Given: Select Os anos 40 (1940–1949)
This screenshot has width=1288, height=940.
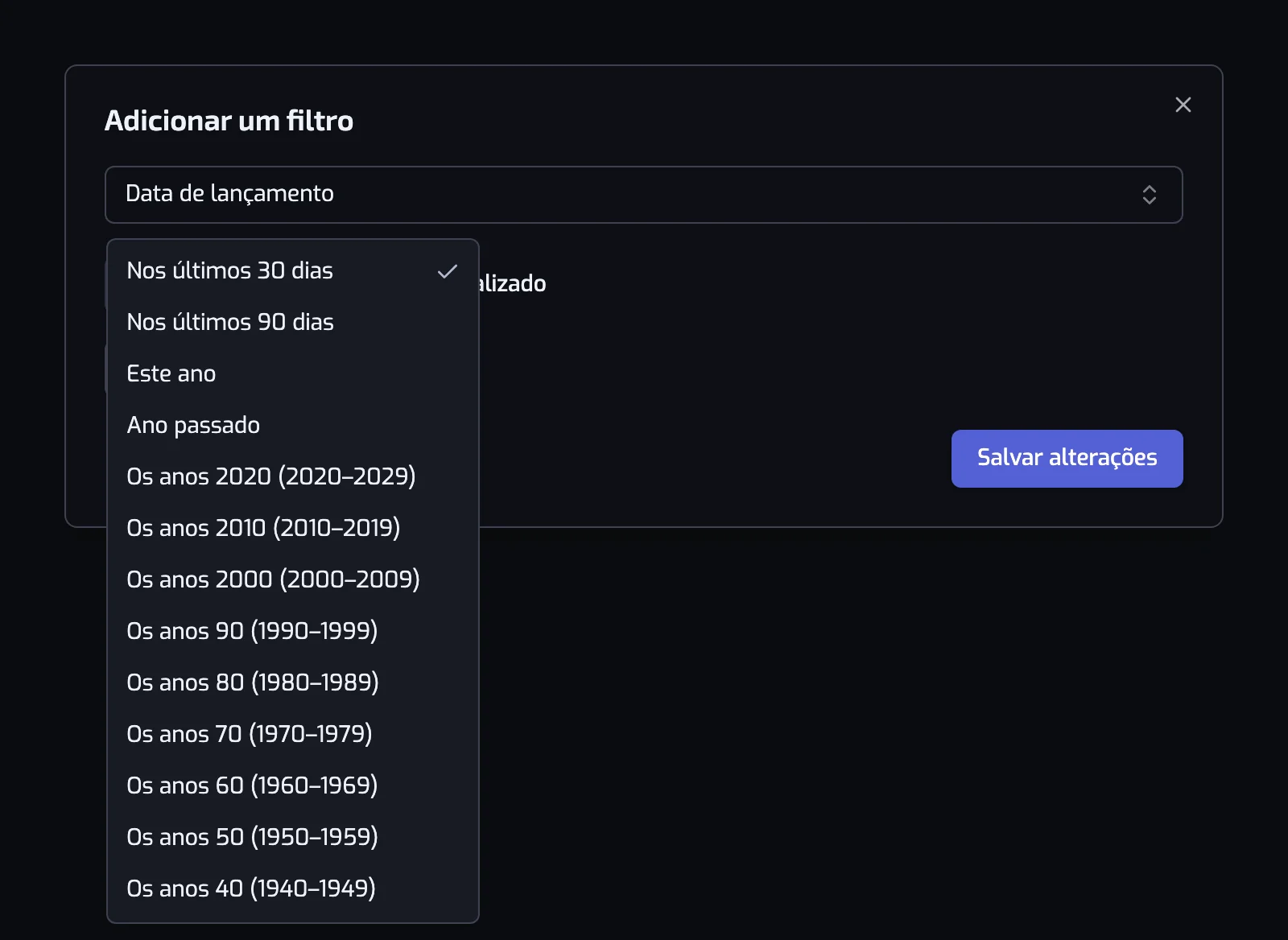Looking at the screenshot, I should point(293,889).
